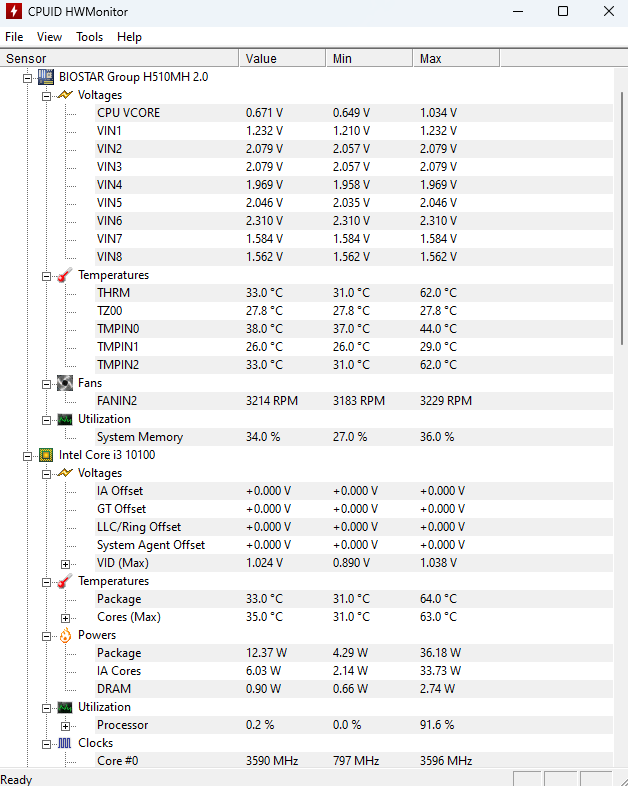Expand the Processor utilization entry
Screen dimensions: 628x786
(65, 726)
